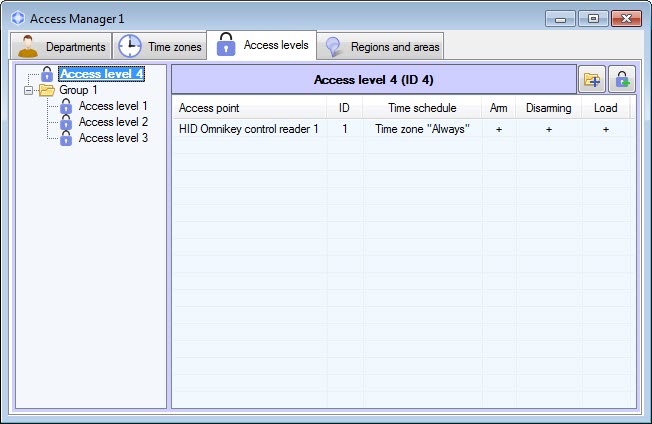
Task: Select the Group 1 tree label
Action: click(x=78, y=90)
